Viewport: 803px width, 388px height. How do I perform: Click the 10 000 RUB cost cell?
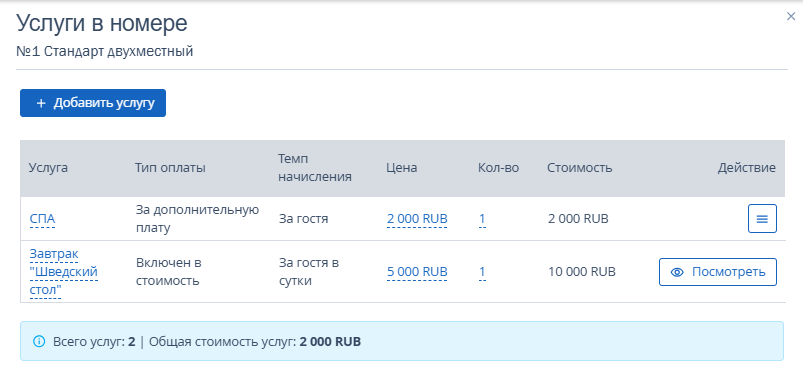point(582,272)
